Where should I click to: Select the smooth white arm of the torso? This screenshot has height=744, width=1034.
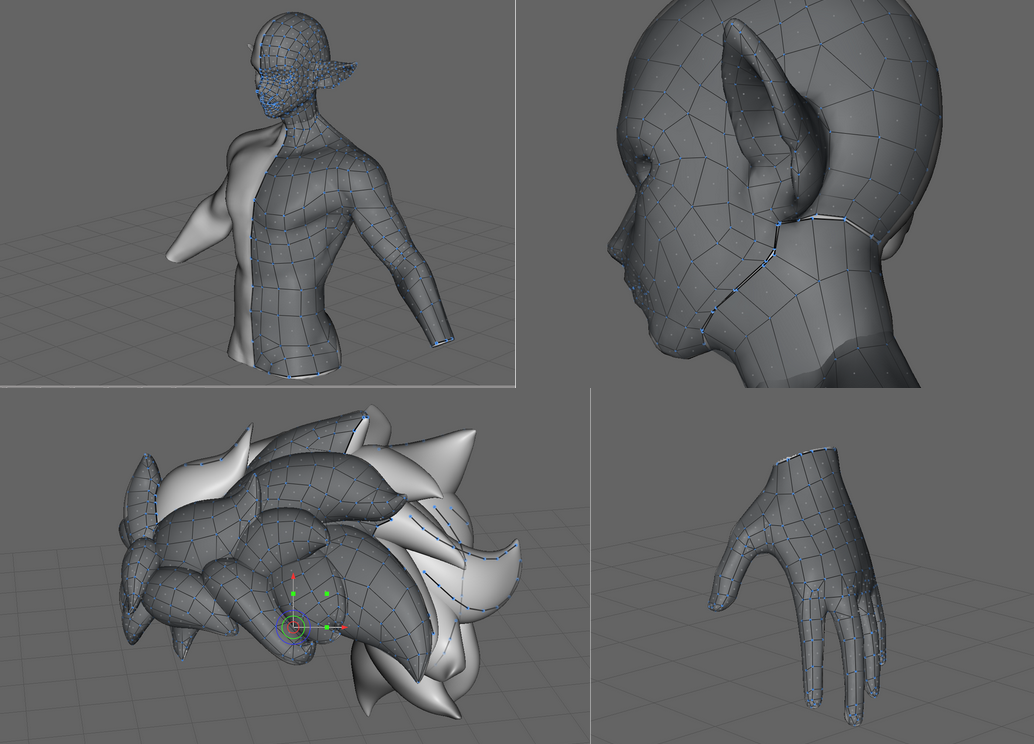(198, 232)
